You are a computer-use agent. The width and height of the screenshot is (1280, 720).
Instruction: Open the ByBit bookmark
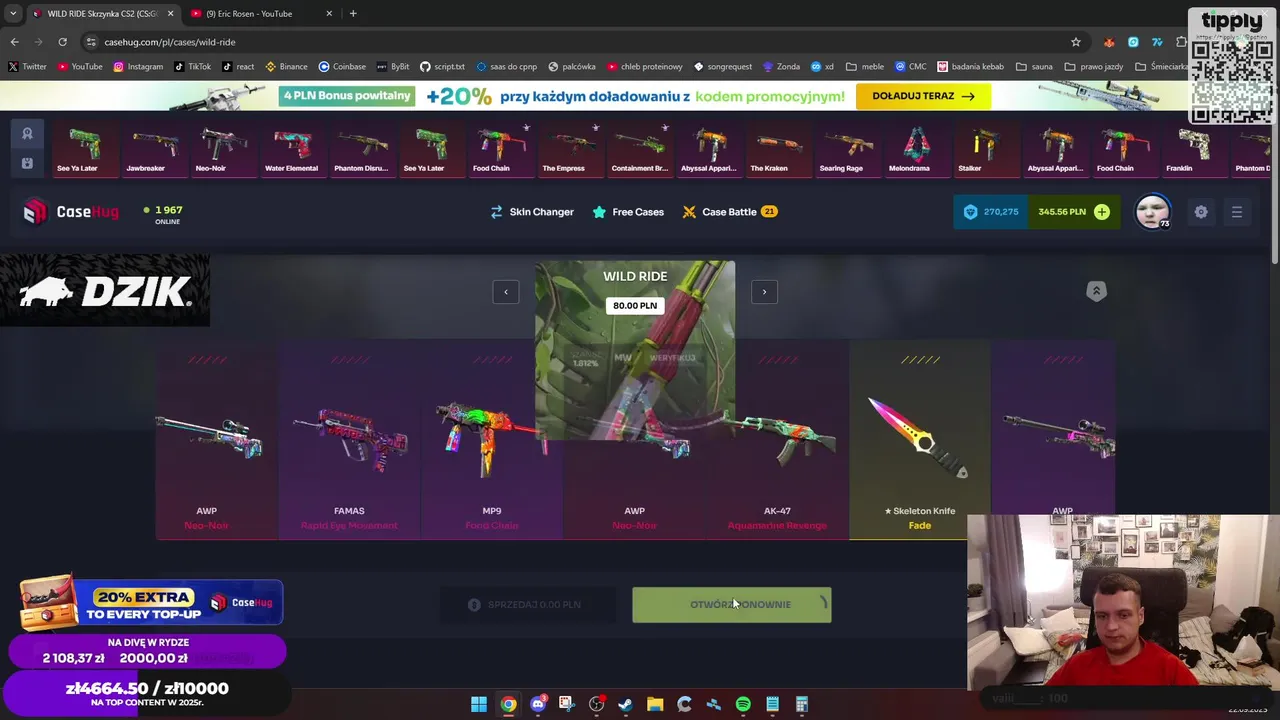tap(392, 67)
